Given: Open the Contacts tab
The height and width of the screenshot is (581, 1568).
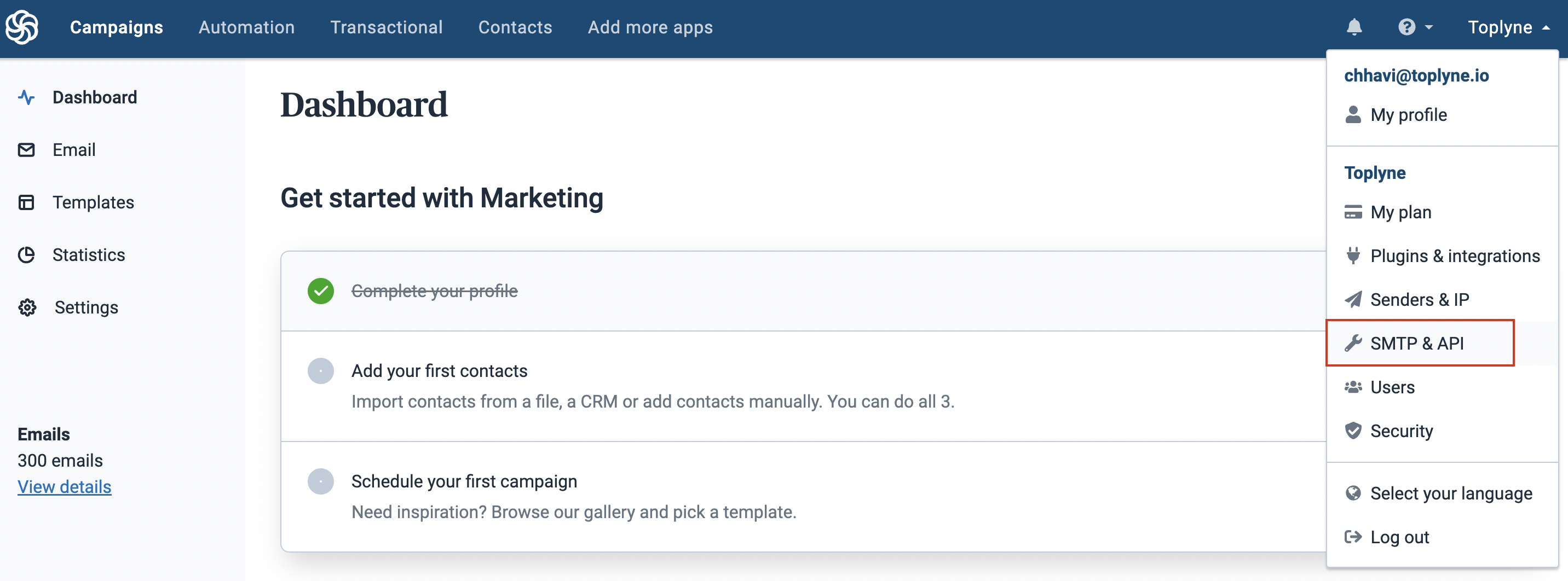Looking at the screenshot, I should click(515, 27).
